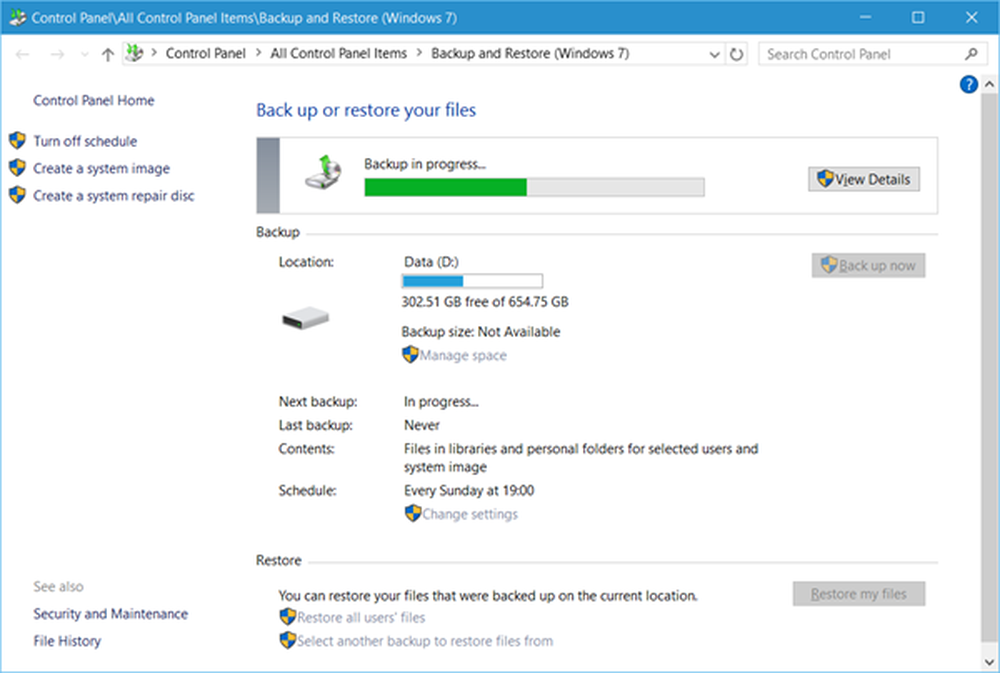Open Create a system image
Screen dimensions: 1000x673
click(x=101, y=169)
